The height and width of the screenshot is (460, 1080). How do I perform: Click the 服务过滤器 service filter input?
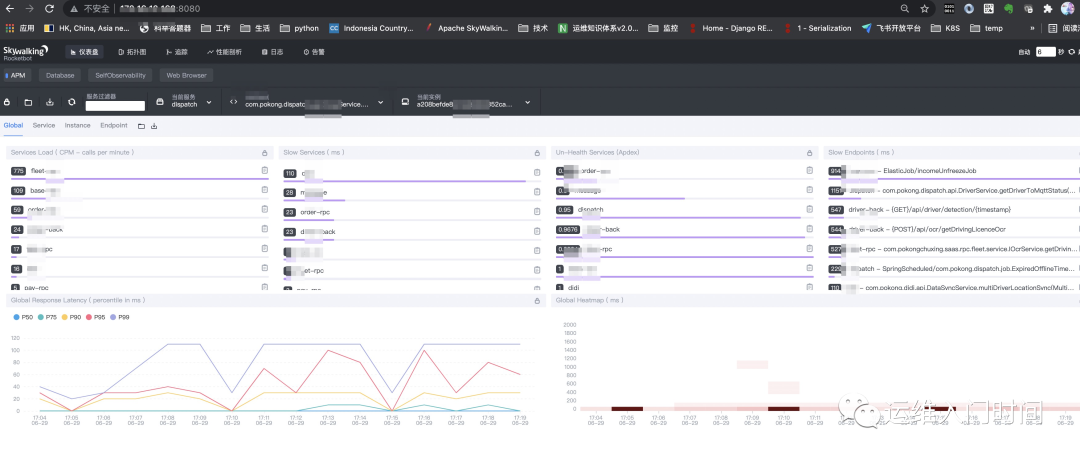[x=115, y=106]
